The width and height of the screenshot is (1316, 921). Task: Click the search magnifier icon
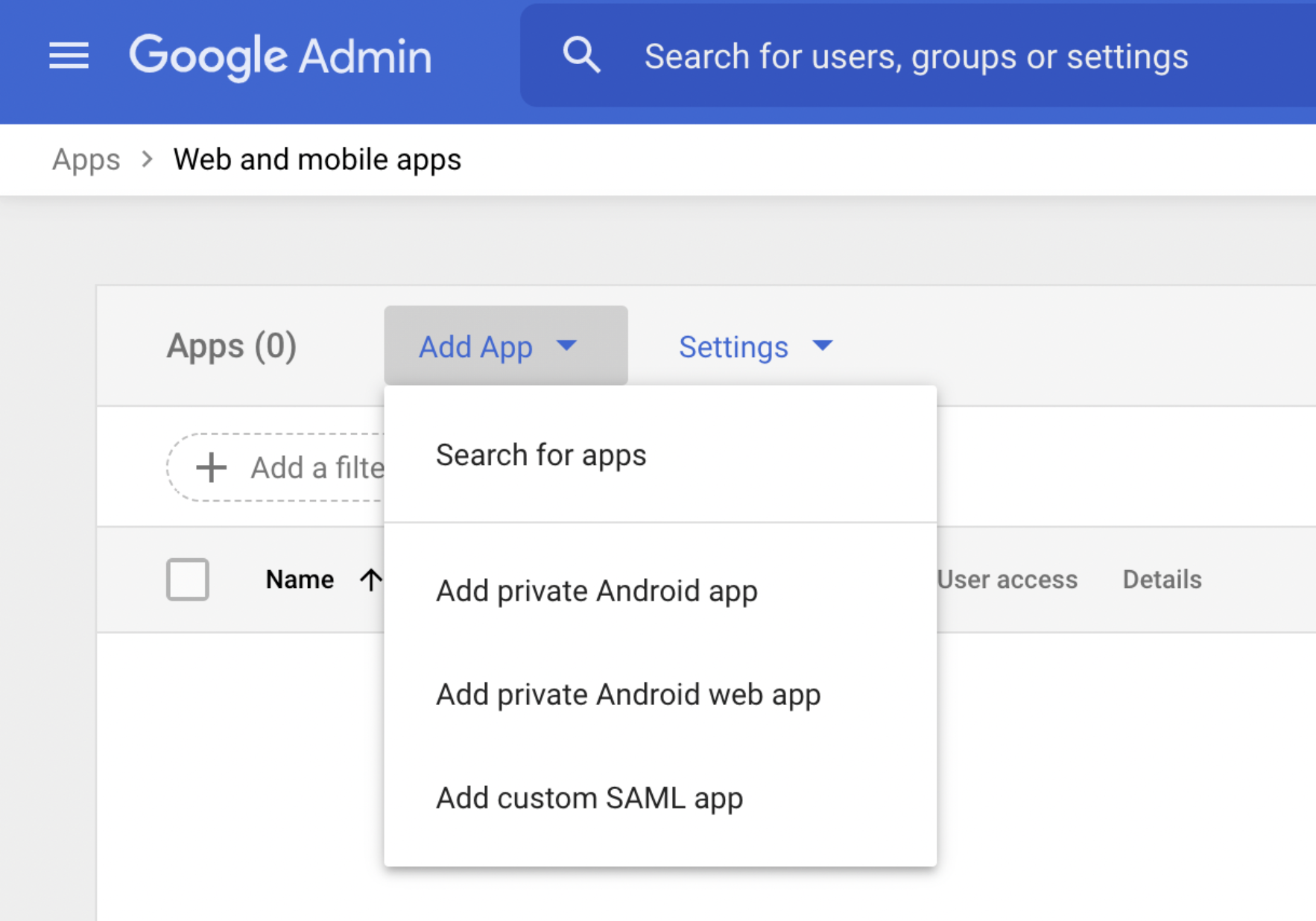click(x=581, y=56)
